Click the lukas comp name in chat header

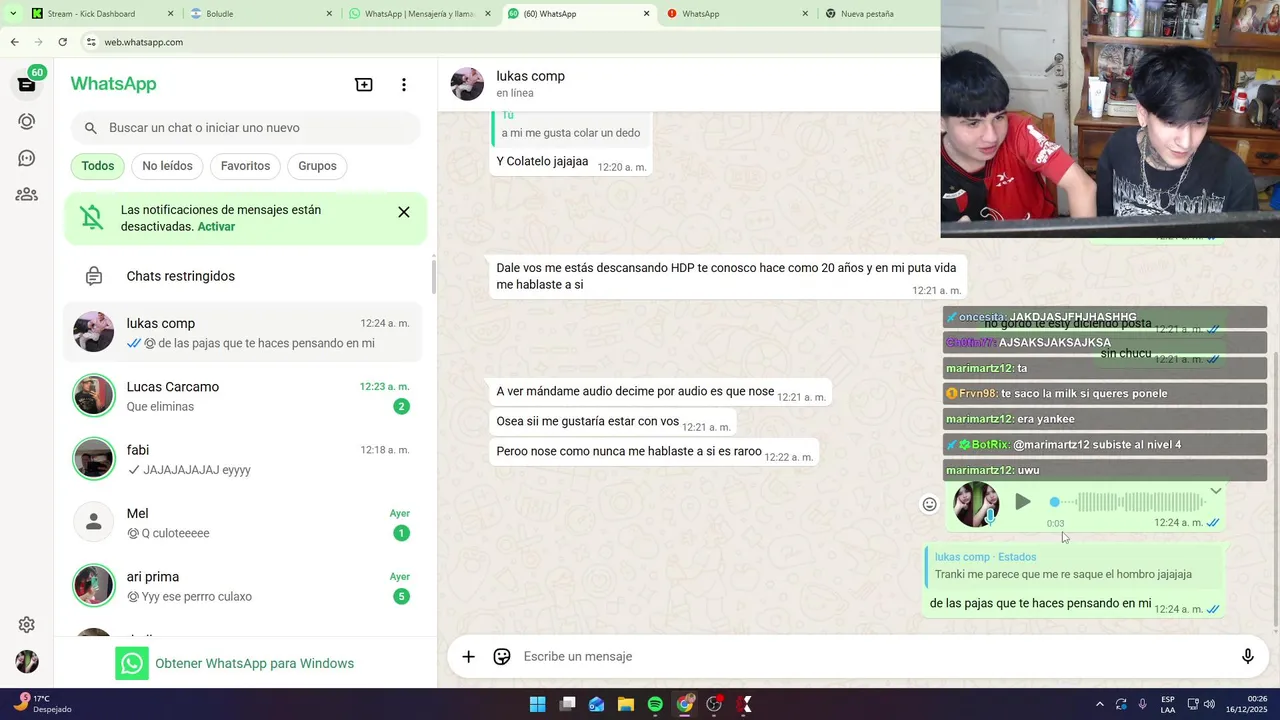tap(530, 76)
